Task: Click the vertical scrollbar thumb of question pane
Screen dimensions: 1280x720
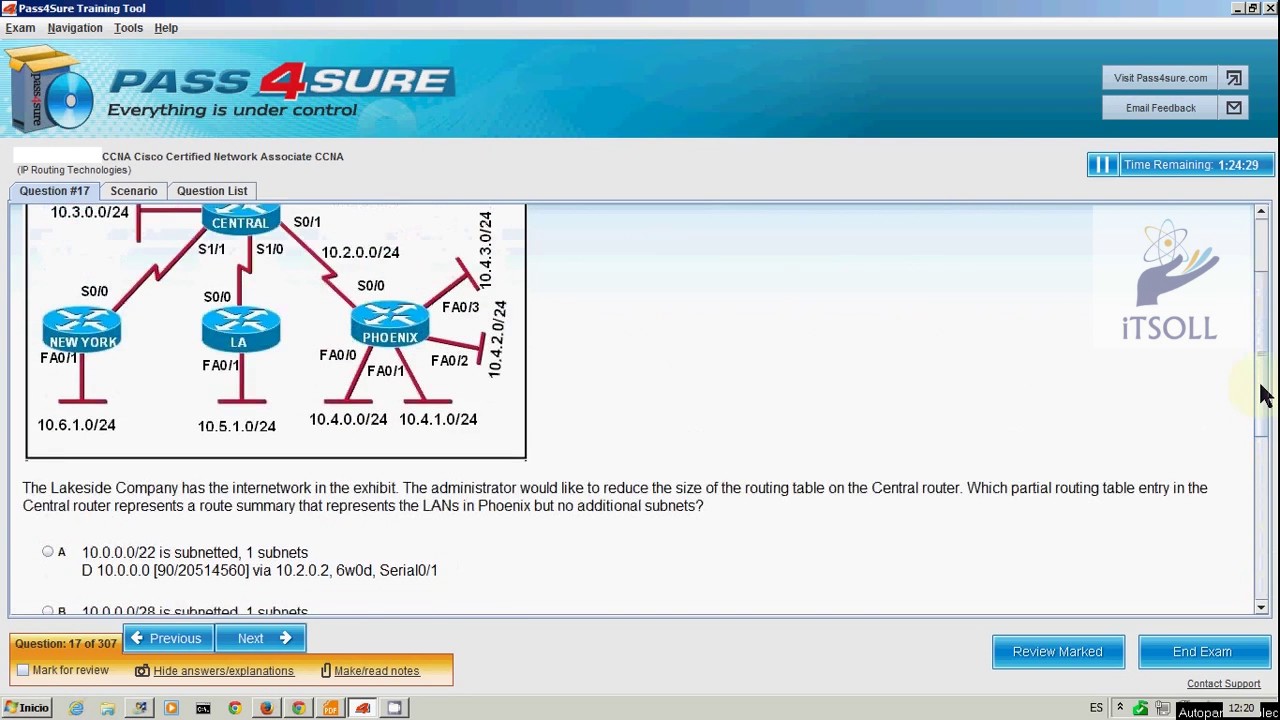Action: (x=1261, y=353)
